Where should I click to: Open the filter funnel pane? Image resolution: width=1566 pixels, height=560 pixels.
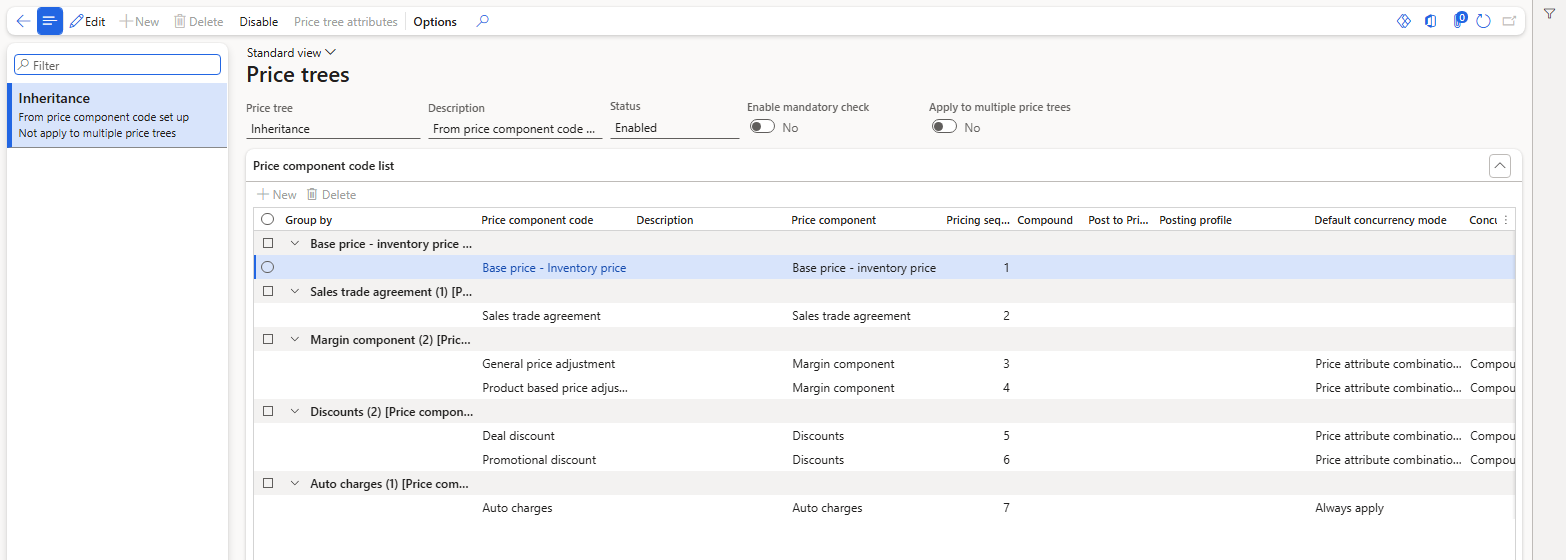1549,12
